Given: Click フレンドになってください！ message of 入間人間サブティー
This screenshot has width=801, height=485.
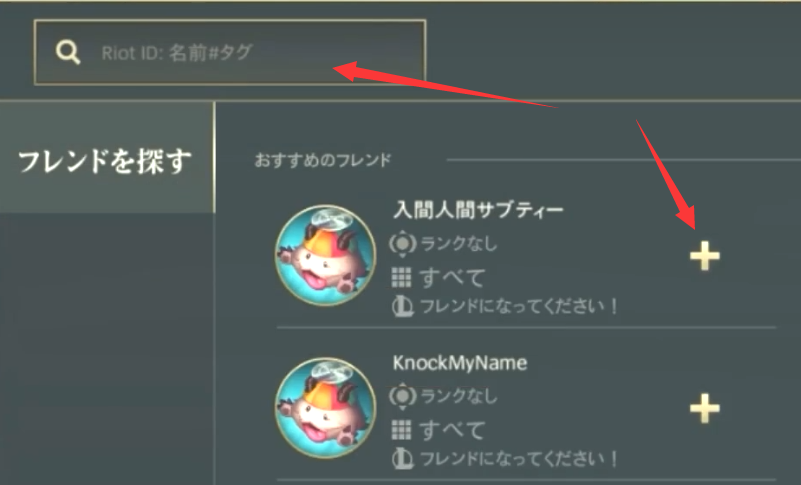Looking at the screenshot, I should point(519,307).
